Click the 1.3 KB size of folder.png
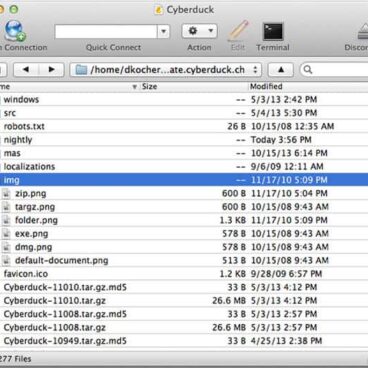368x368 pixels. (x=233, y=220)
